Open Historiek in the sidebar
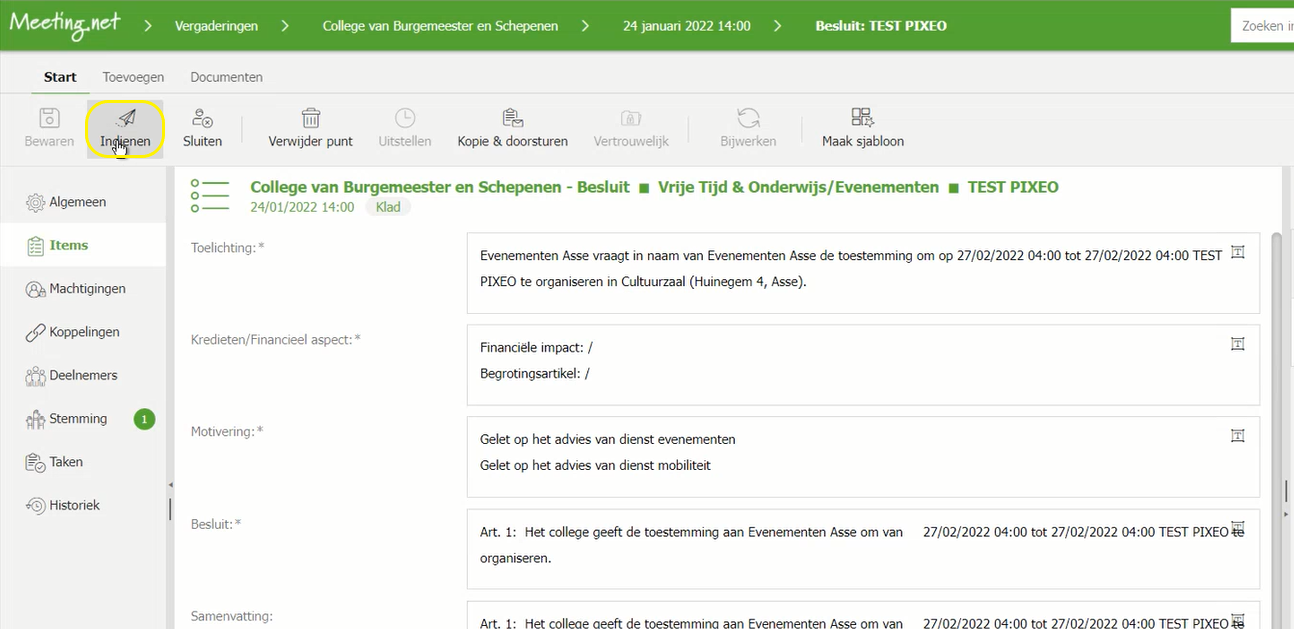 pos(74,506)
